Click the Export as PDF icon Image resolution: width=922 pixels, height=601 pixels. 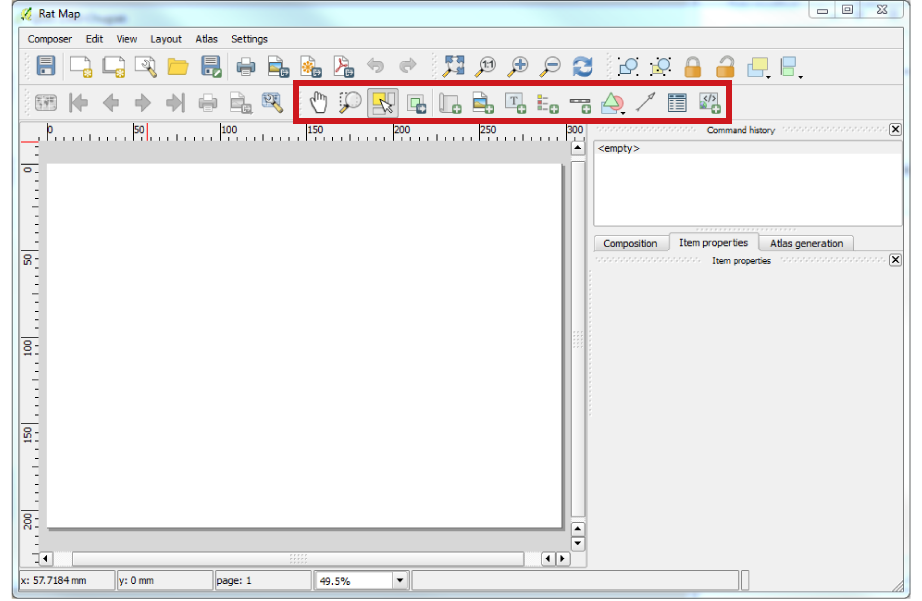344,67
